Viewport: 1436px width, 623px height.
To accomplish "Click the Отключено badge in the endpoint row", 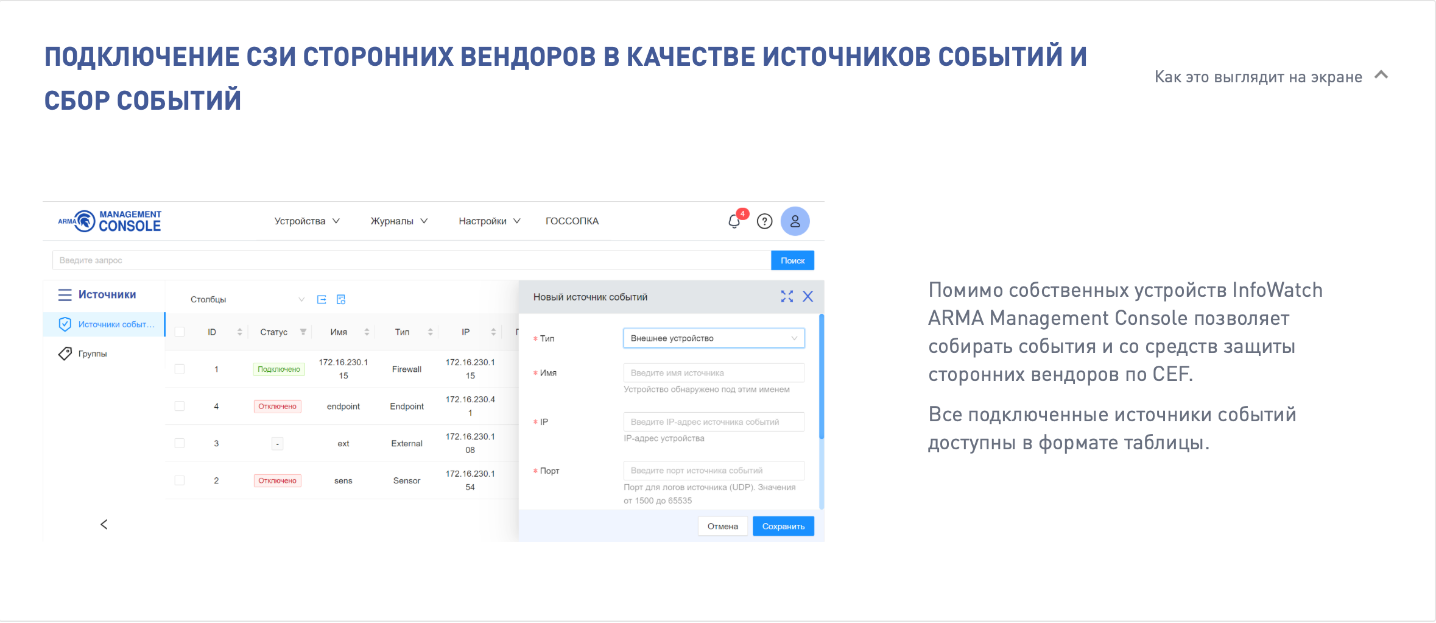I will (x=277, y=406).
